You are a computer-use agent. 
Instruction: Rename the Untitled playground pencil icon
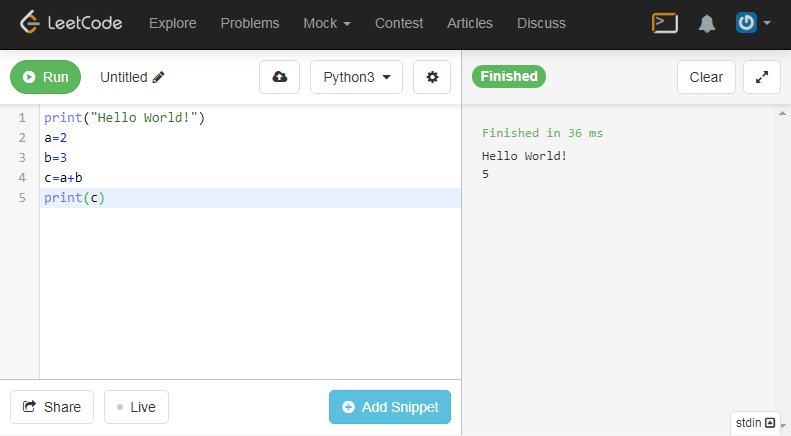tap(158, 77)
